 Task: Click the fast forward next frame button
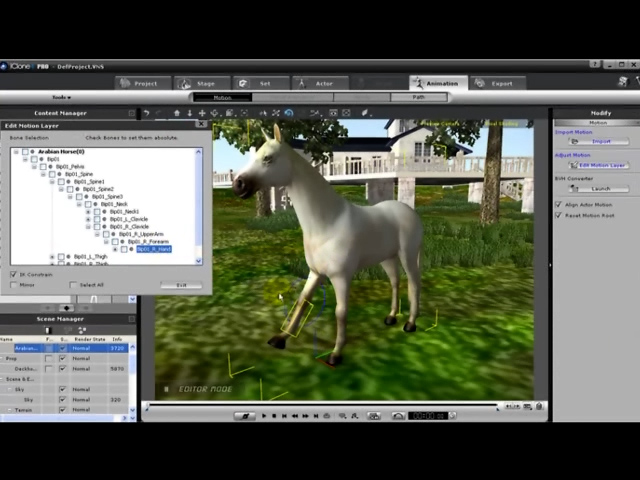point(305,416)
